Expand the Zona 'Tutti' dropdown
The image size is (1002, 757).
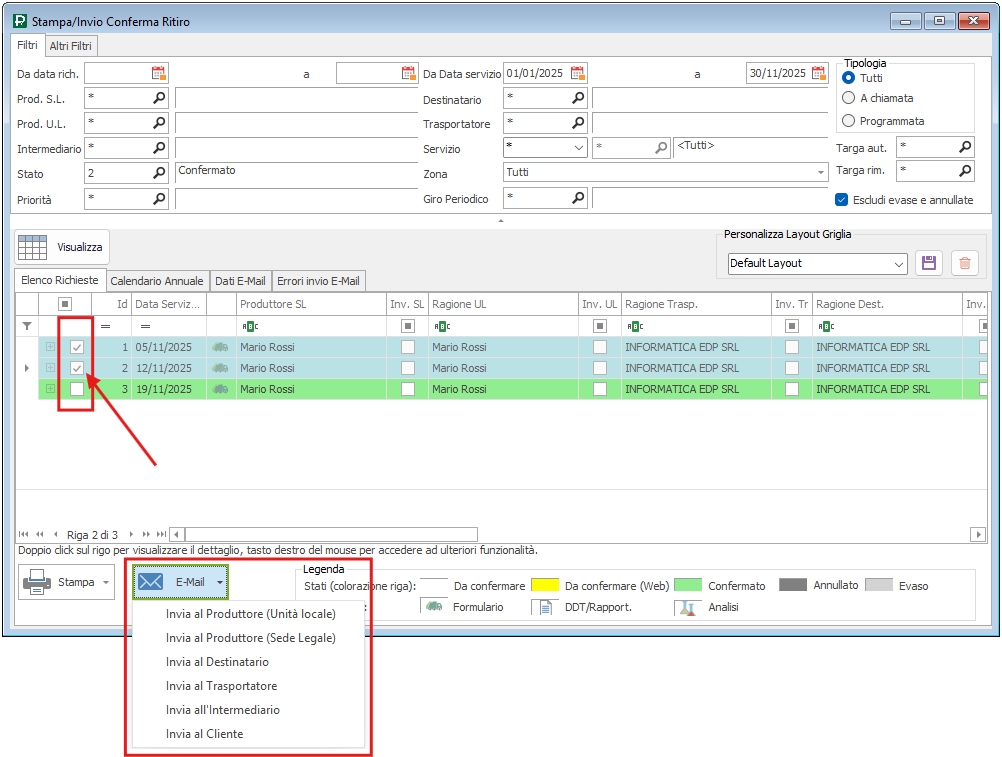[821, 172]
